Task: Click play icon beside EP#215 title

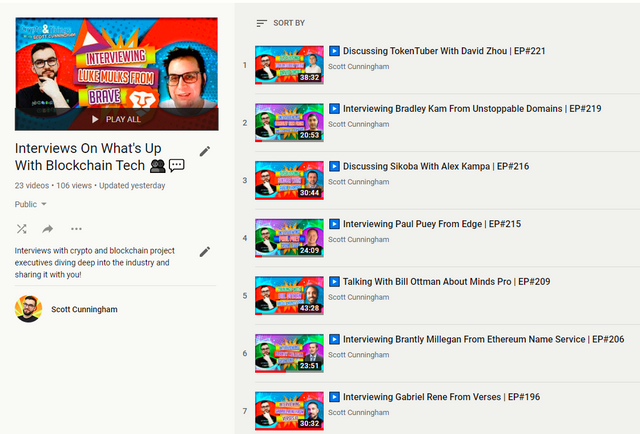Action: pos(334,224)
